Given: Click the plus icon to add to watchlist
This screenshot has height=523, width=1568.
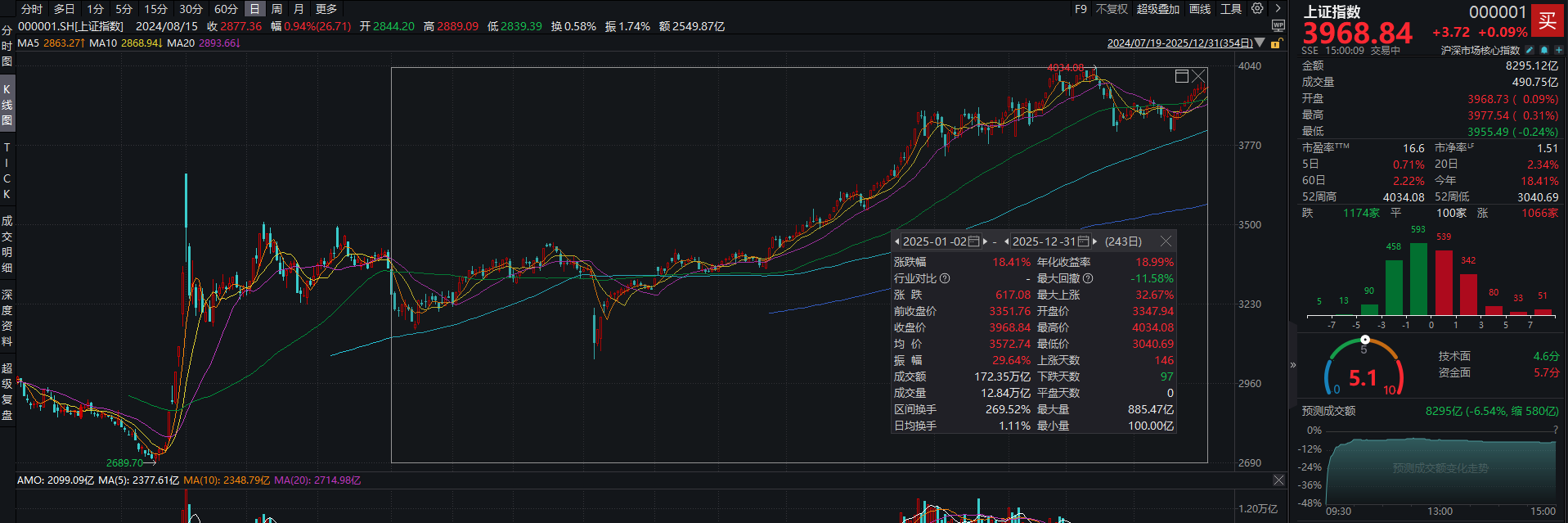Looking at the screenshot, I should point(1558,51).
